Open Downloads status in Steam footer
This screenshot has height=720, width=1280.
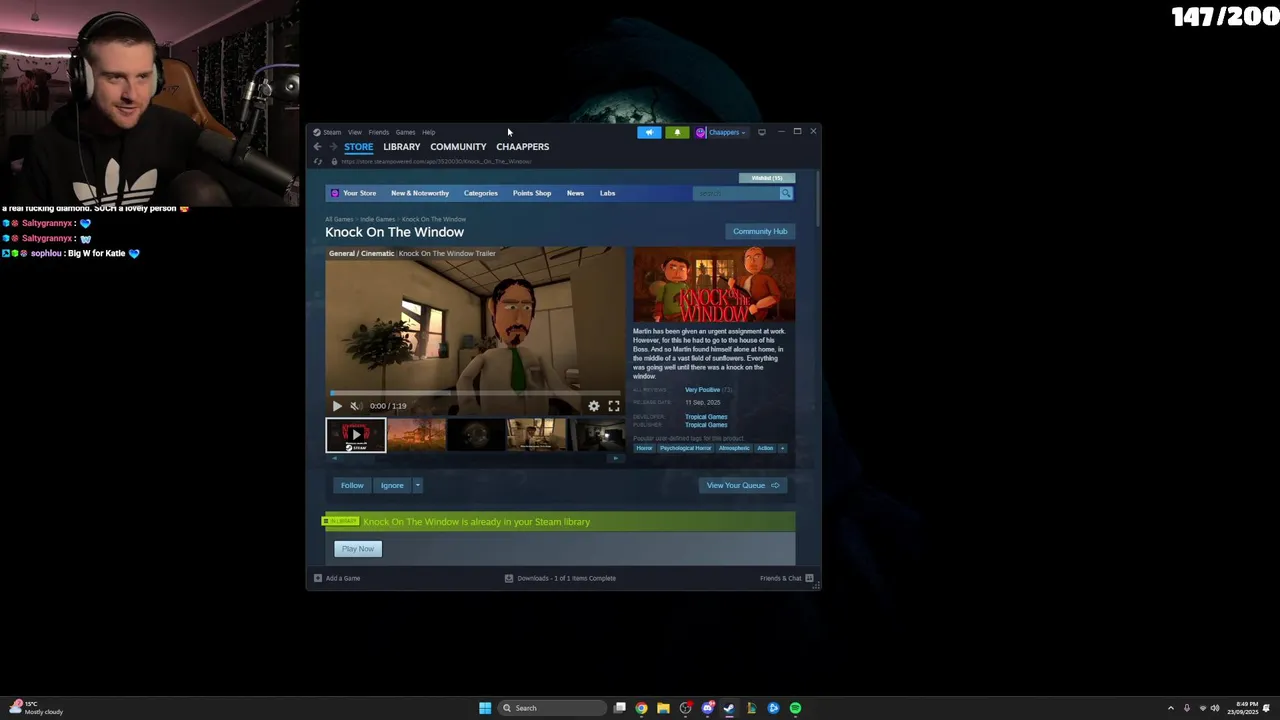coord(560,578)
